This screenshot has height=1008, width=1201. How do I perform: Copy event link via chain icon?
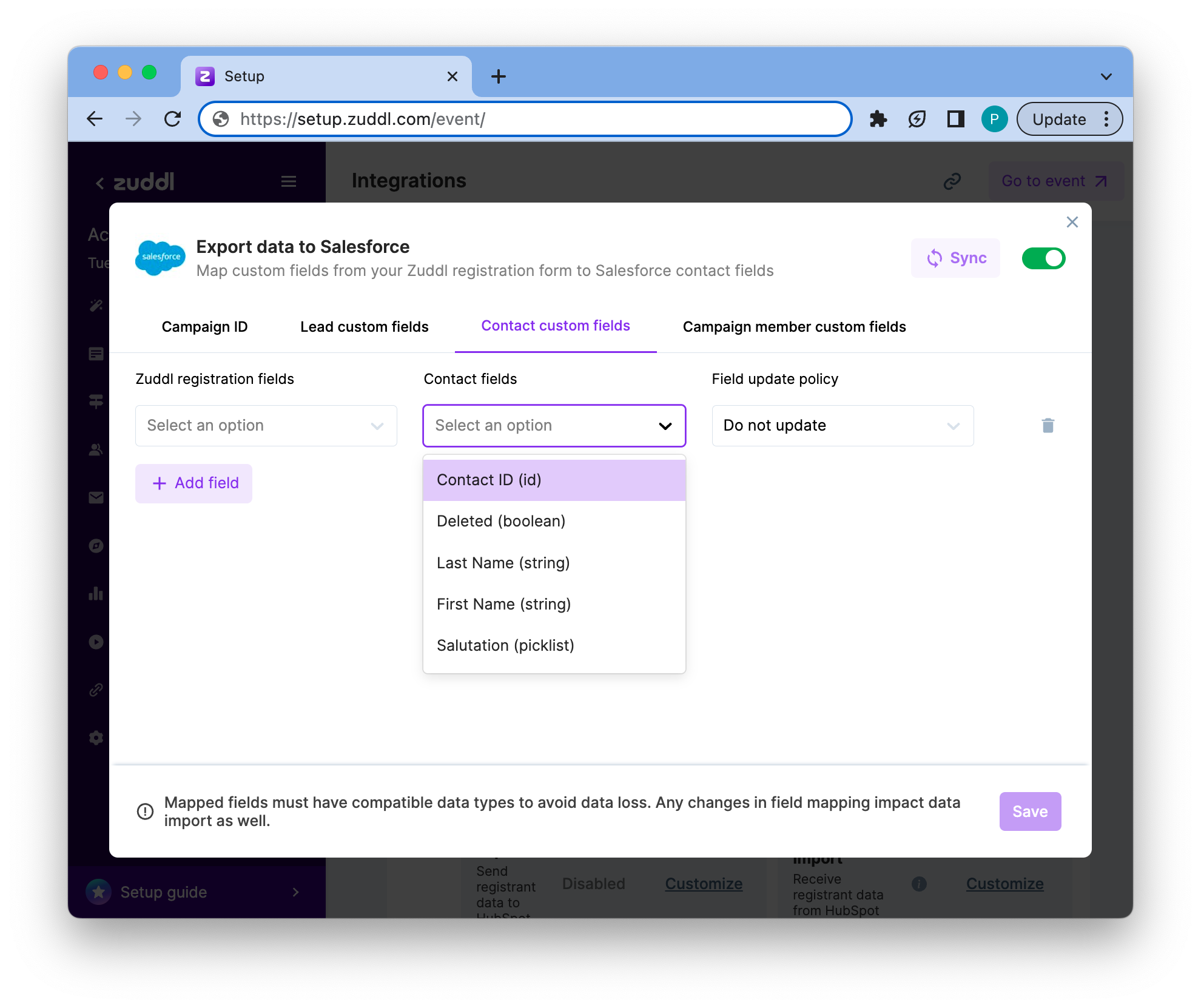tap(952, 181)
